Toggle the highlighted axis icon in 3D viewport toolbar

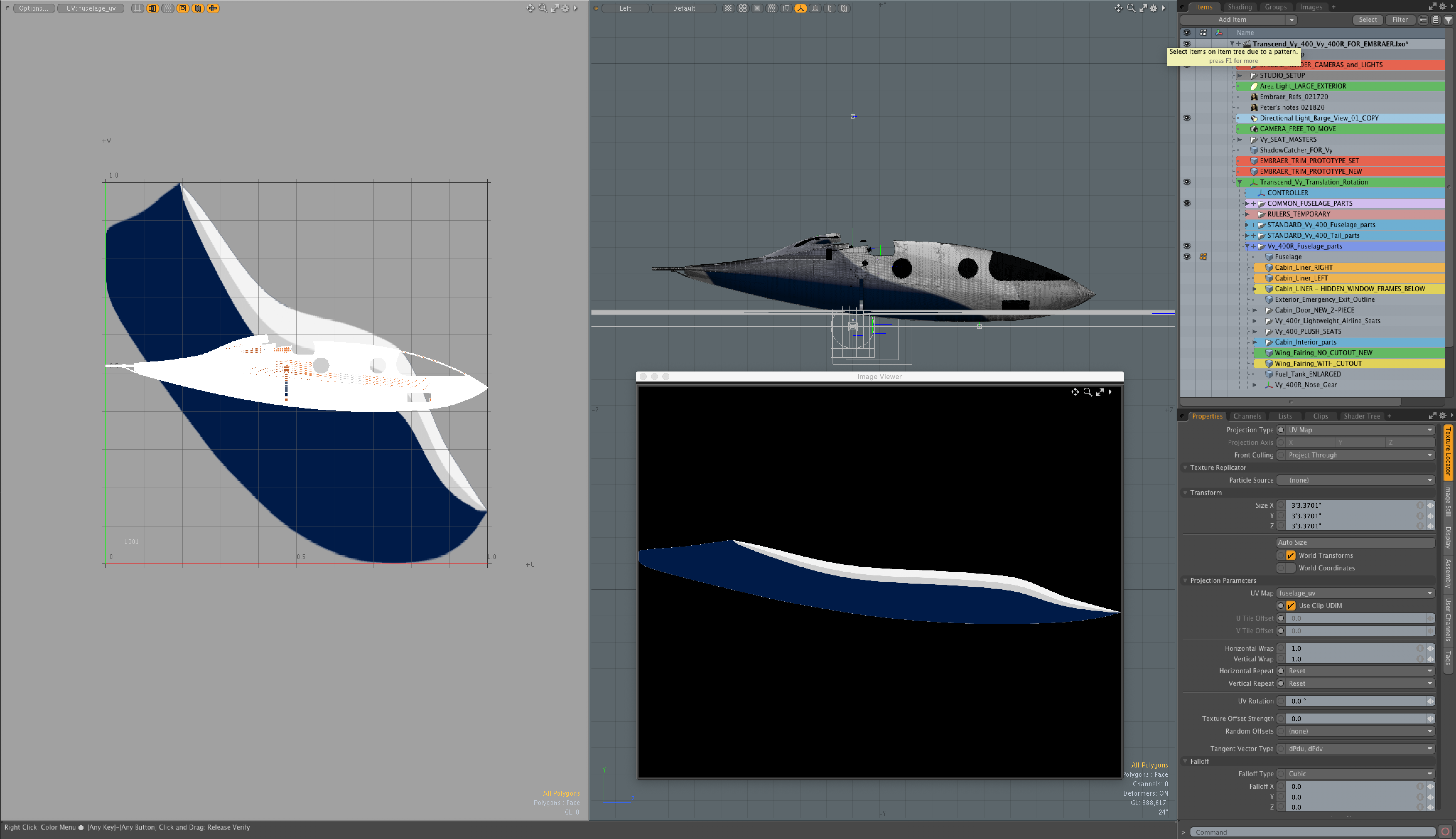tap(800, 8)
